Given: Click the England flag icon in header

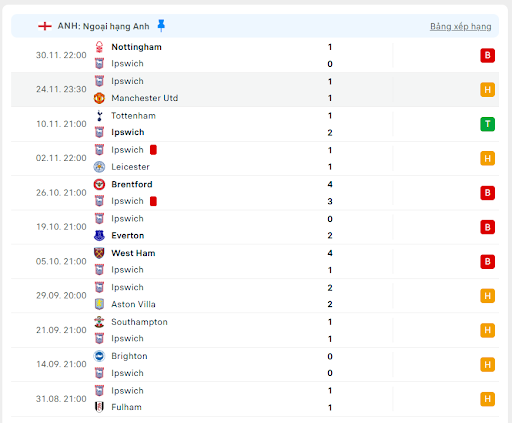Looking at the screenshot, I should pyautogui.click(x=45, y=26).
